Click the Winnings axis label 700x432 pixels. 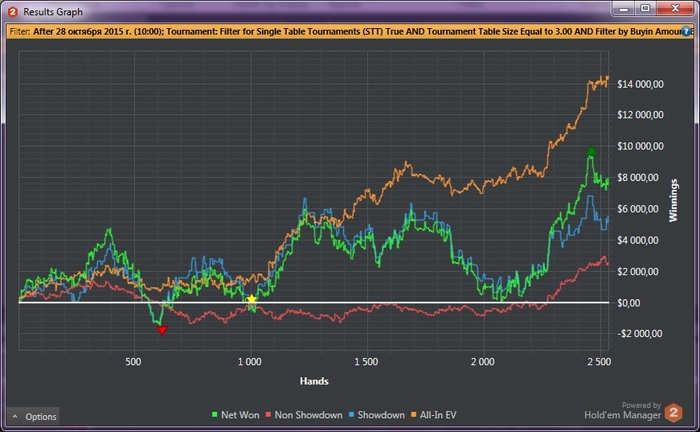(x=673, y=200)
